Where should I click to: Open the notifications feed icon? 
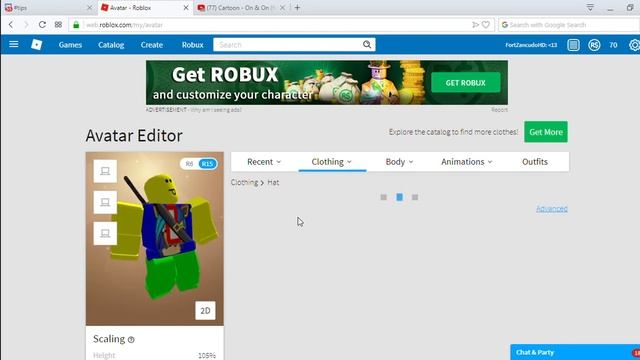coord(573,45)
